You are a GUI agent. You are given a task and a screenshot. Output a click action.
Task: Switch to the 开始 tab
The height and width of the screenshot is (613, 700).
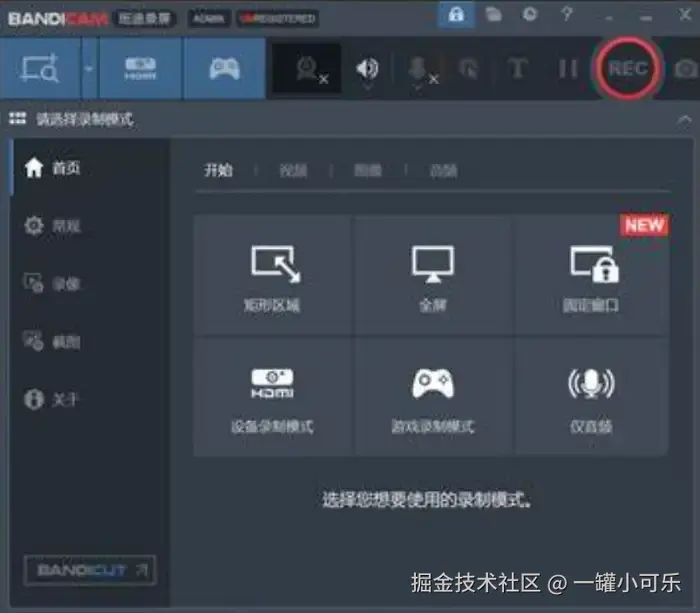coord(218,170)
